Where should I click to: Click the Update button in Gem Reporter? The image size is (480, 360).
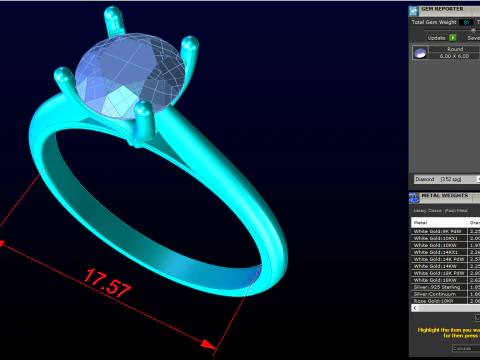click(x=436, y=38)
